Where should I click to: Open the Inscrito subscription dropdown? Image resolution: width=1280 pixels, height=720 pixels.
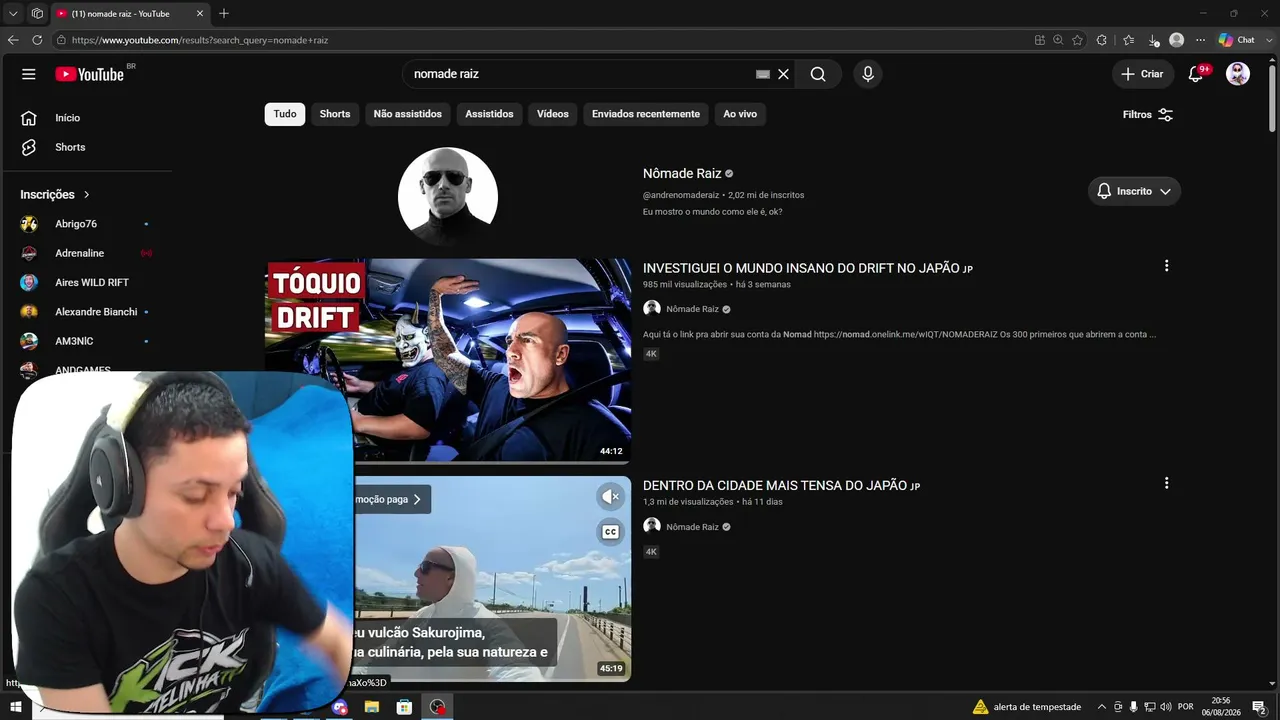1134,191
